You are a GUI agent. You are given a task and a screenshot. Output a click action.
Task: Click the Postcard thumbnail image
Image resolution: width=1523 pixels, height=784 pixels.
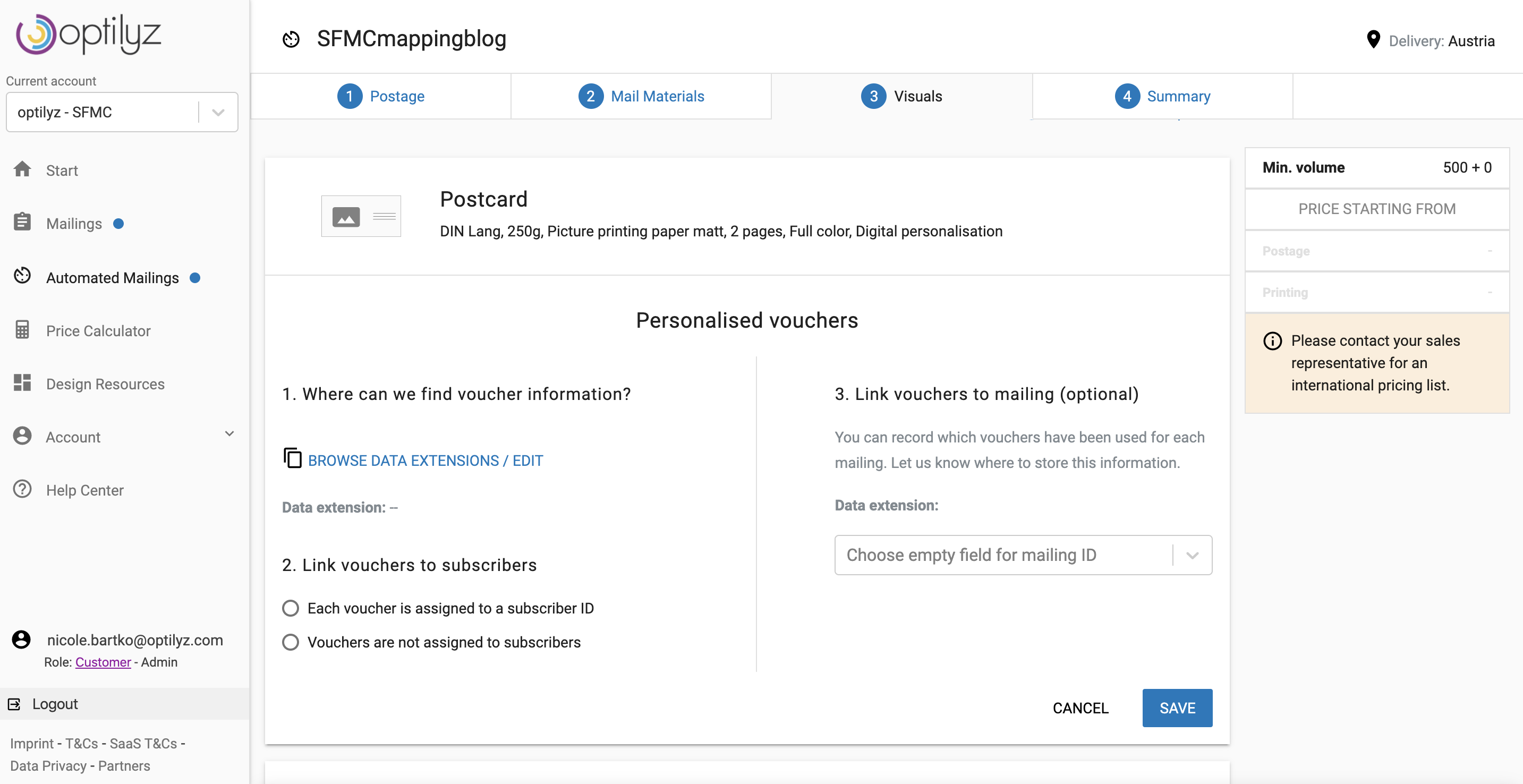[x=361, y=216]
